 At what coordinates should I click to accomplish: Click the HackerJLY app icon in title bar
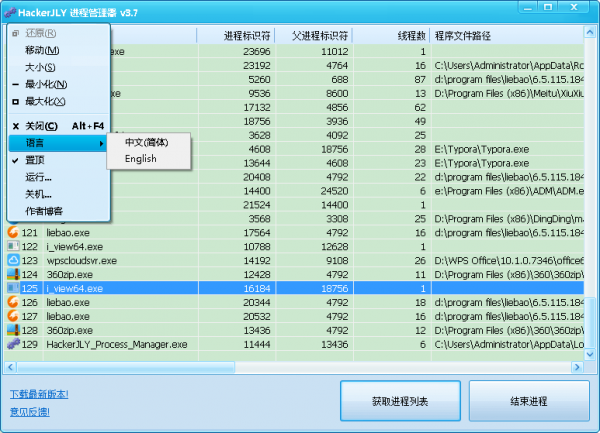pos(10,12)
